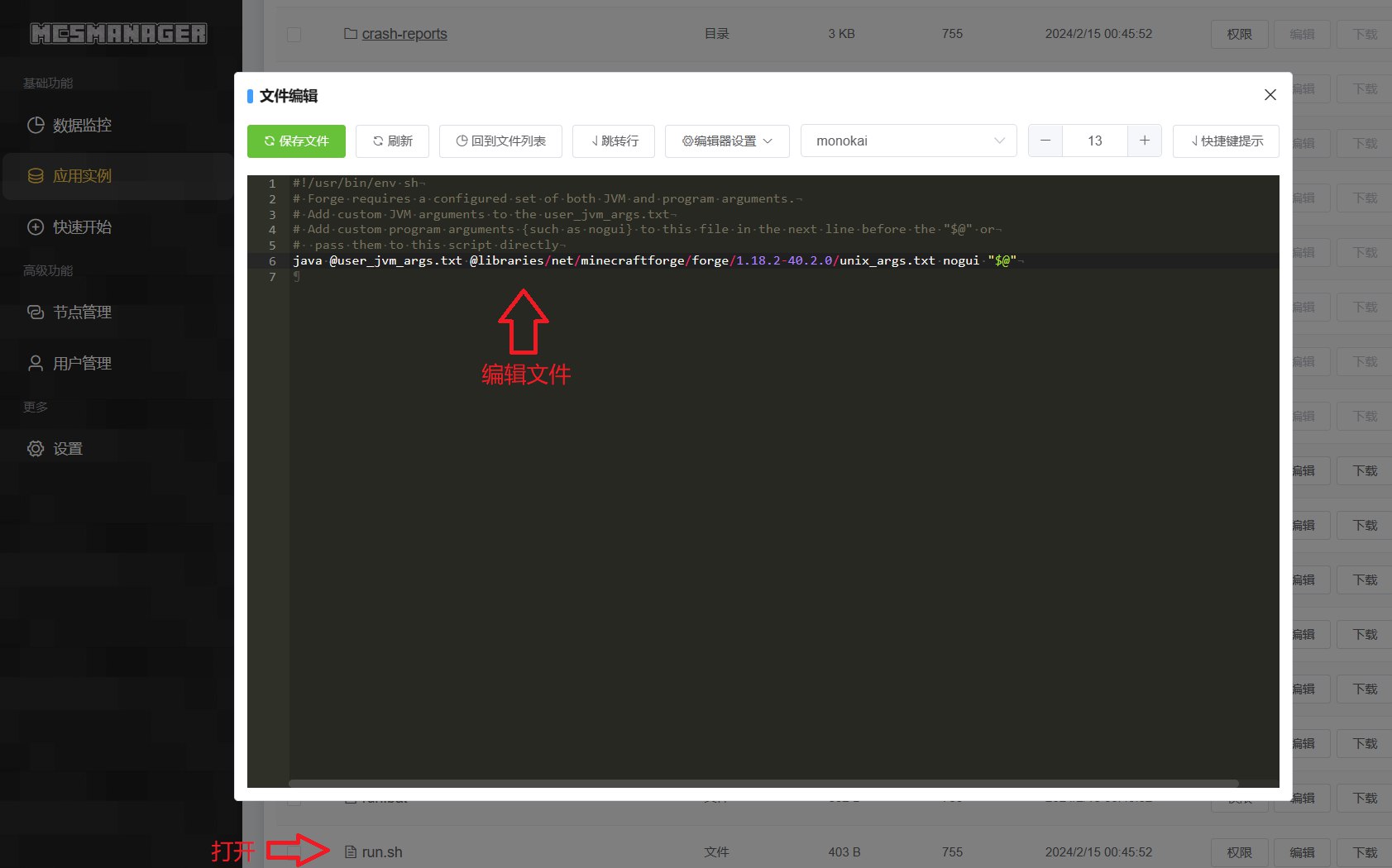Close the 文件编辑 dialog

click(1270, 95)
